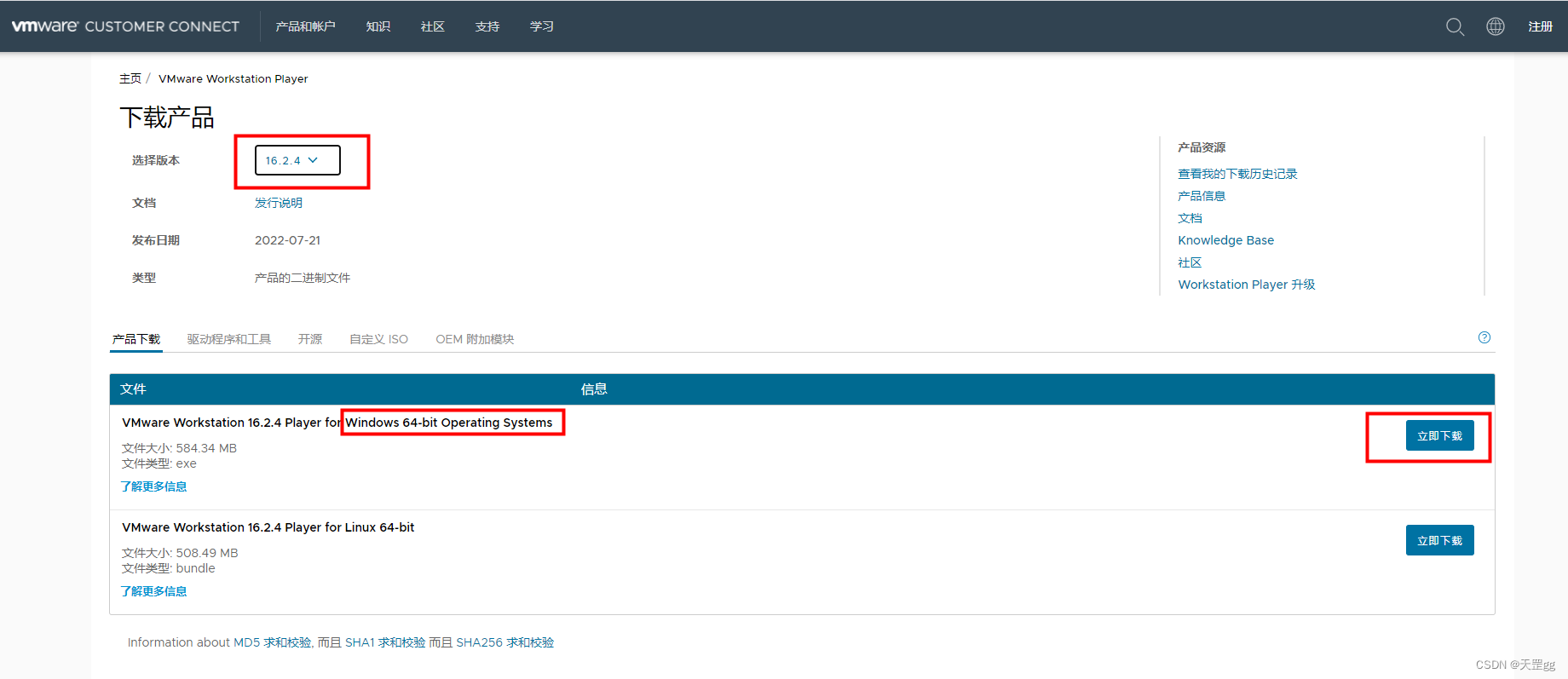Go to 主页 breadcrumb link

(130, 78)
